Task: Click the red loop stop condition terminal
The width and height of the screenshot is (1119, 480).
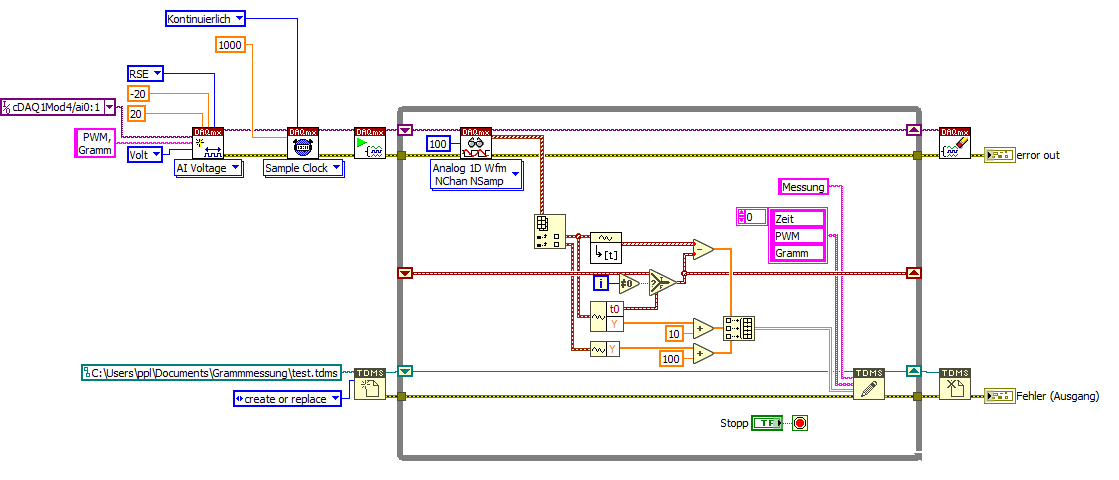Action: click(800, 423)
